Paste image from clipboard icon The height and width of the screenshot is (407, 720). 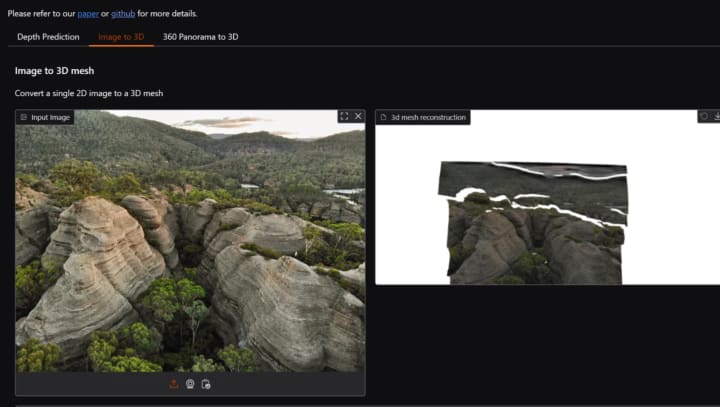click(206, 384)
